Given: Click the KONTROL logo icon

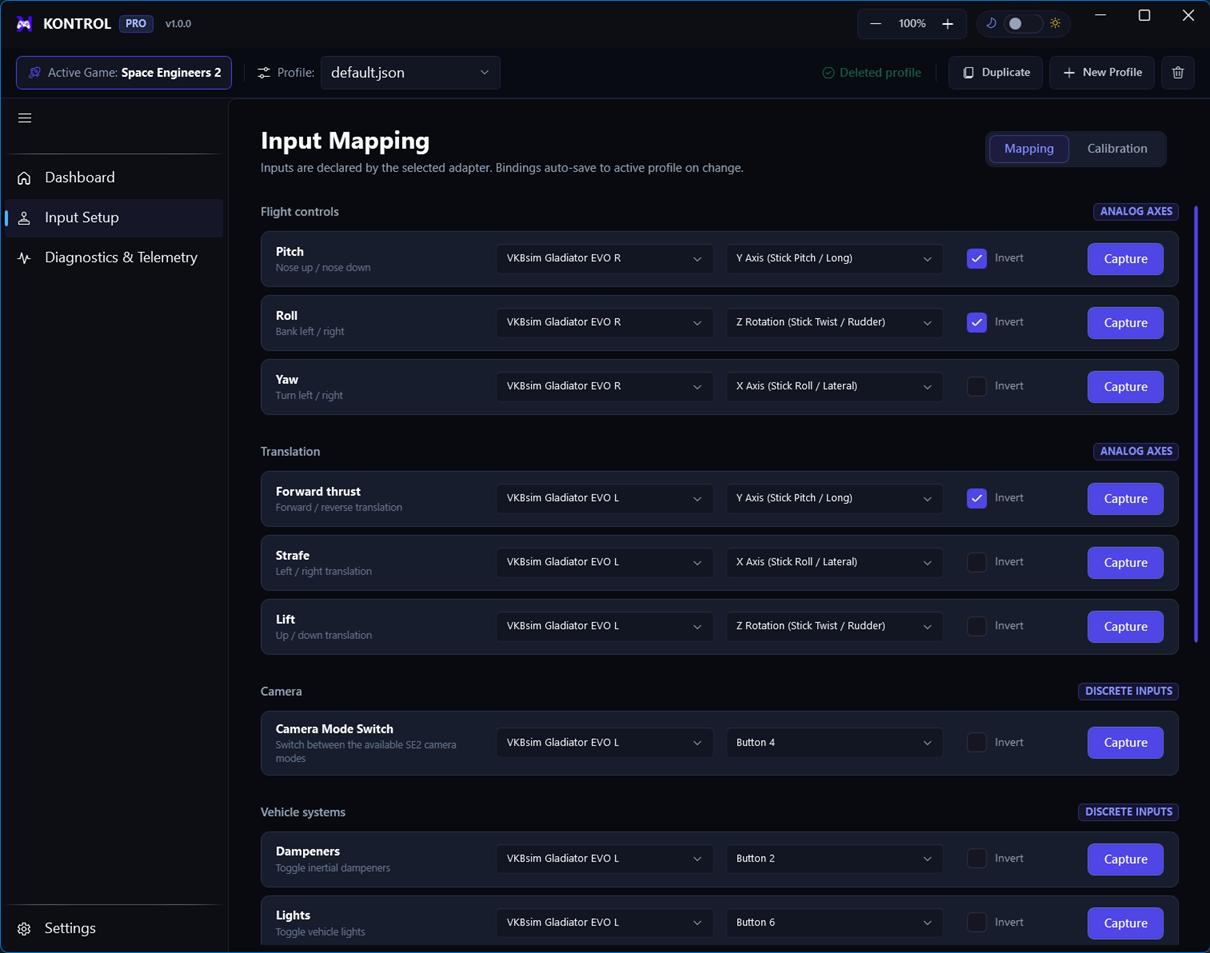Looking at the screenshot, I should pyautogui.click(x=24, y=24).
